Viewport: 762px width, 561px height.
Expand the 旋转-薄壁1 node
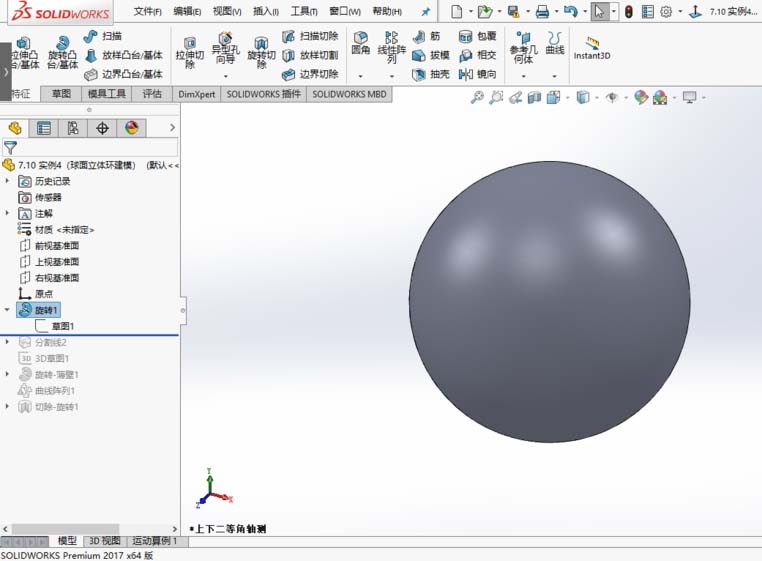7,374
